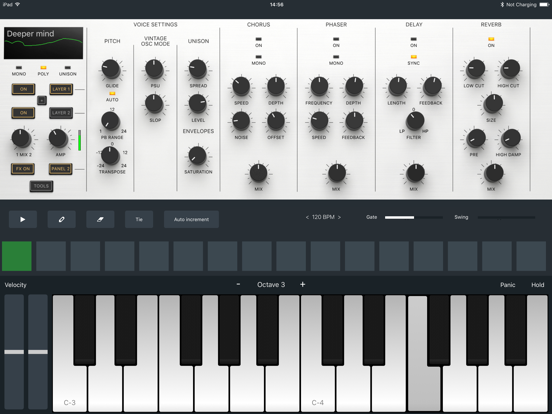Enable the Phaser MONO switch
Viewport: 552px width, 414px height.
point(336,57)
